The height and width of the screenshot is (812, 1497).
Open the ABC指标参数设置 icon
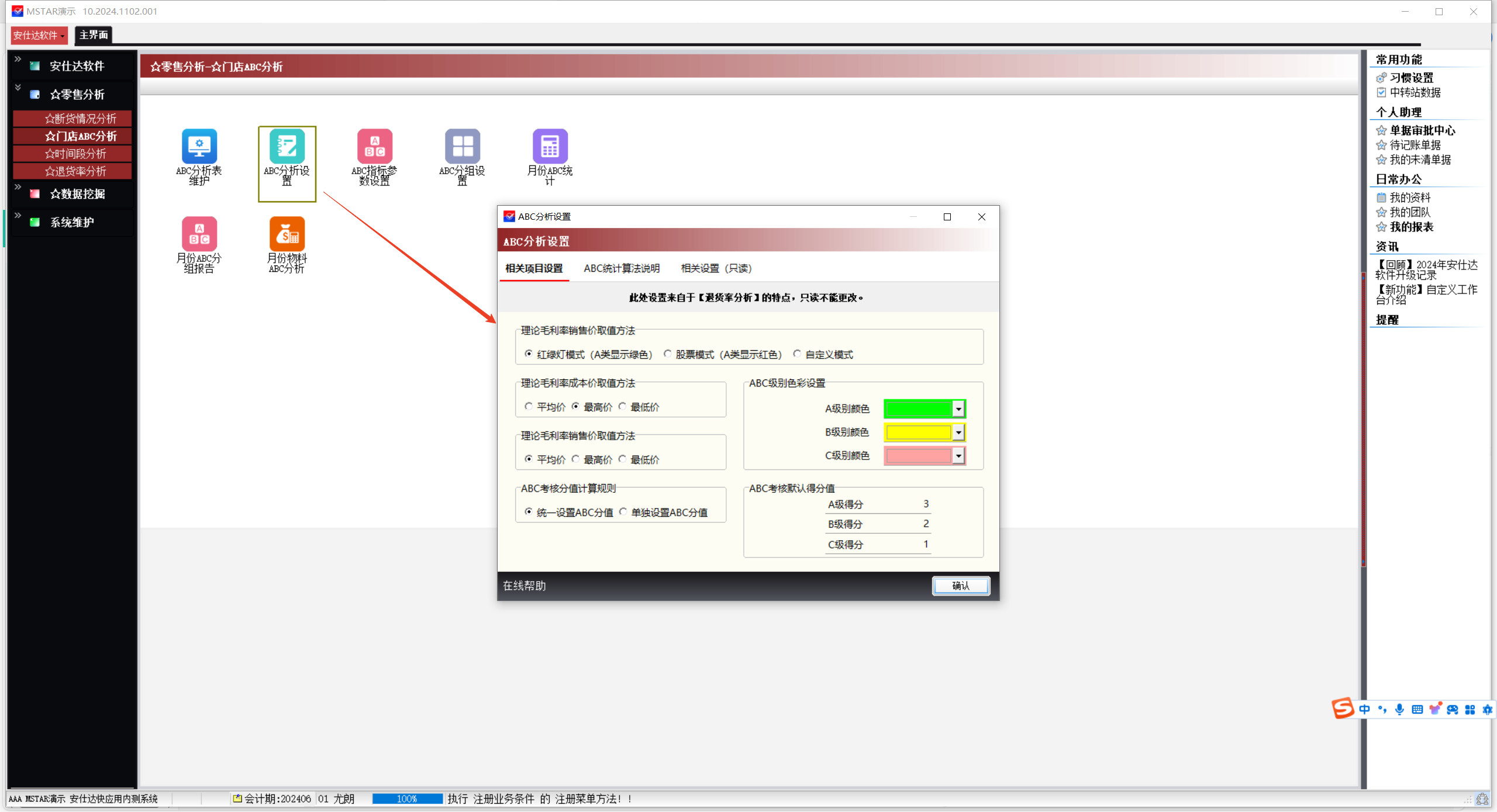pos(374,147)
